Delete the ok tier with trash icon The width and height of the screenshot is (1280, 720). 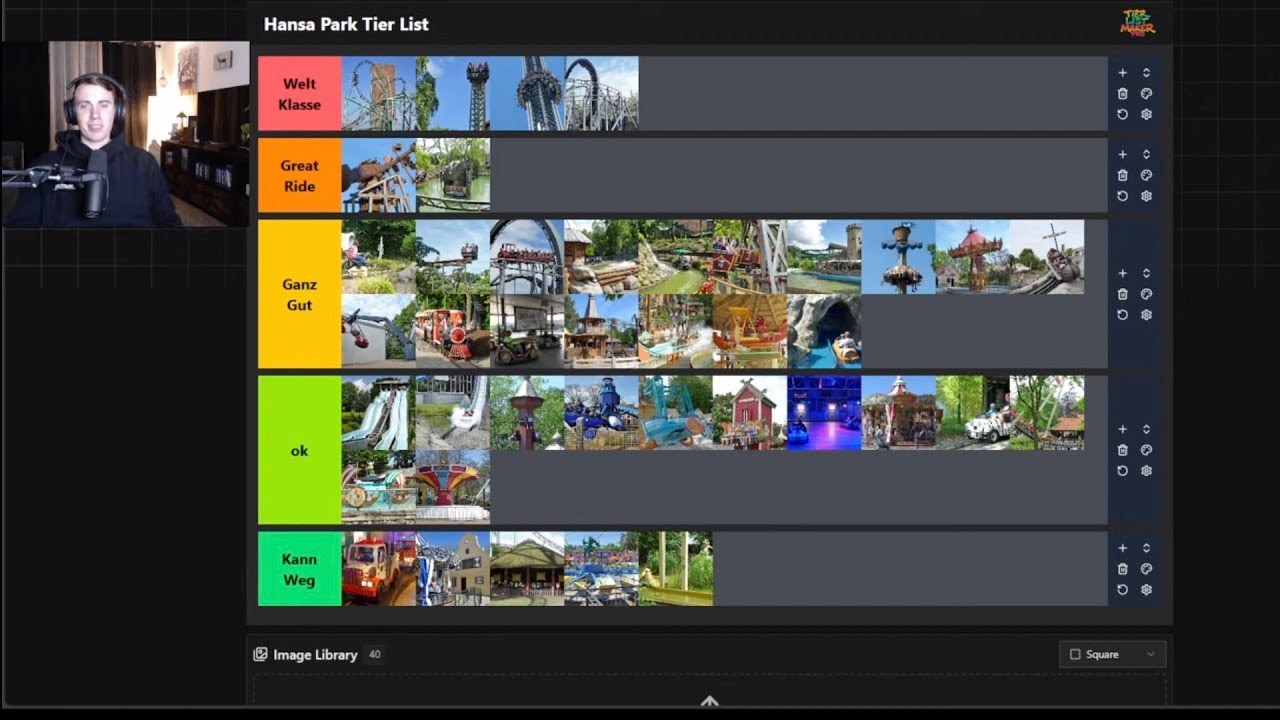(x=1122, y=451)
